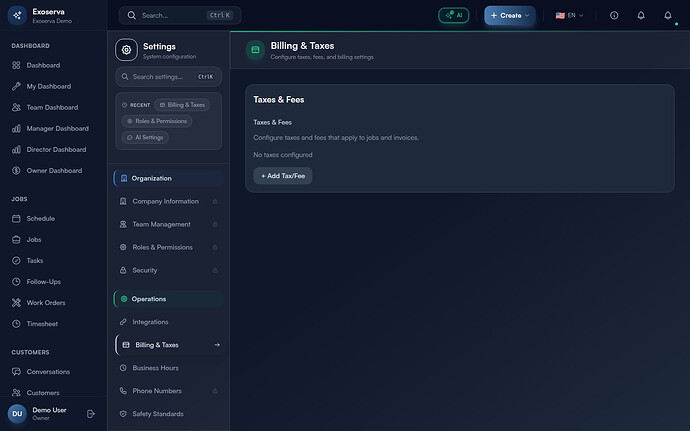Click lock icon beside Phone Numbers
This screenshot has height=431, width=690.
(215, 390)
